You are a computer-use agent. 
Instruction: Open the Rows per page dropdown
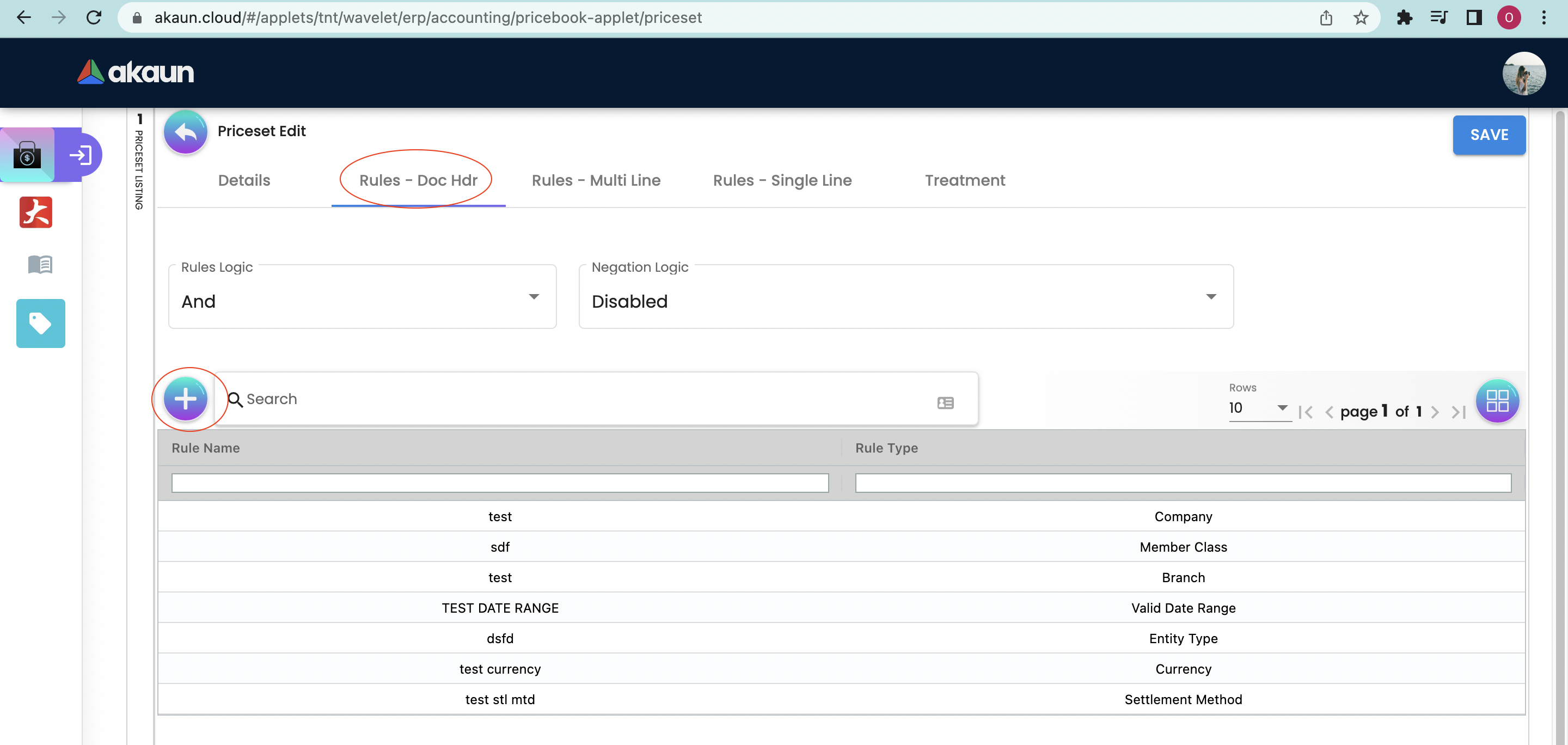click(1259, 408)
